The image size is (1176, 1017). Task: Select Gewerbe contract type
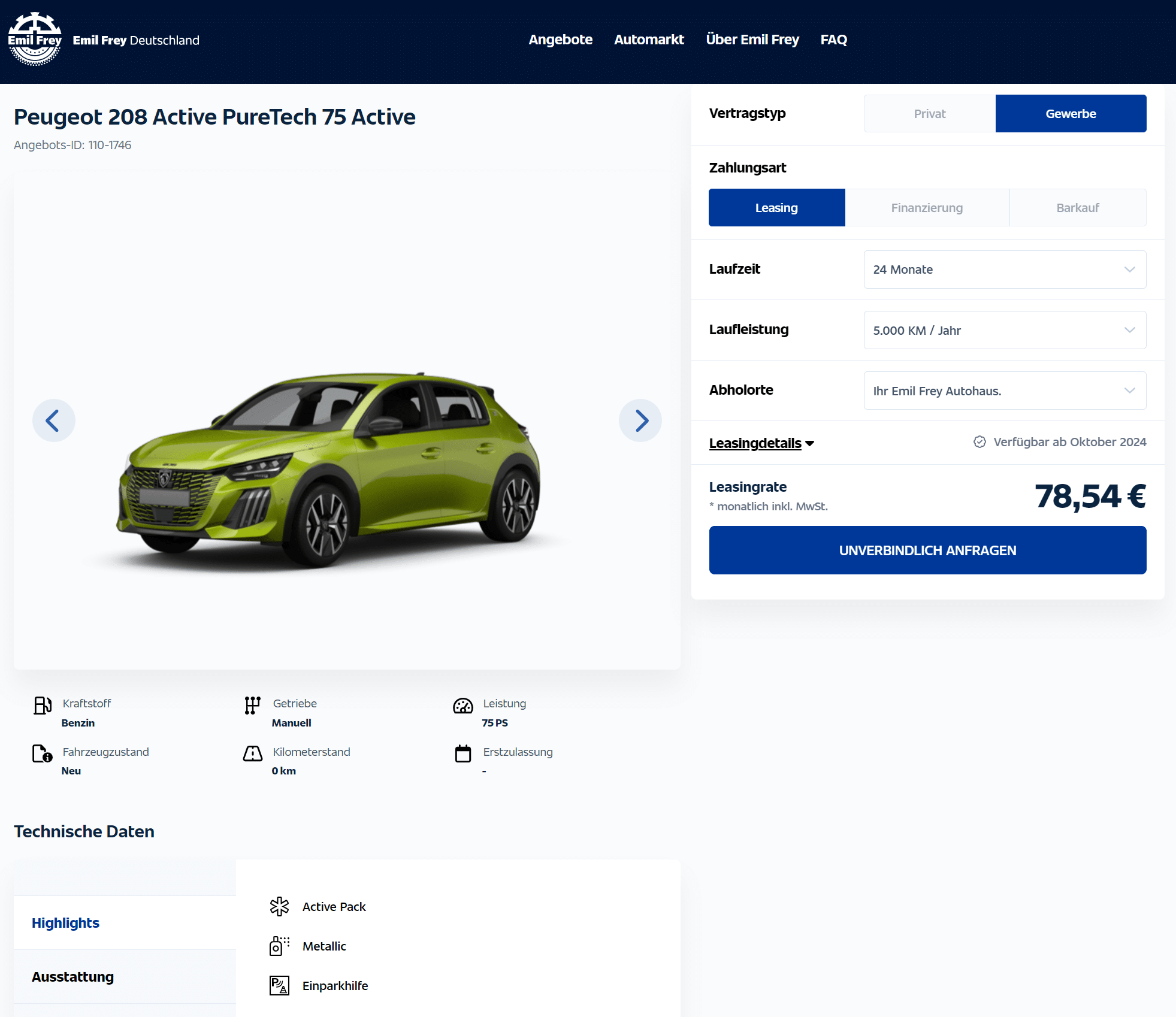pos(1071,114)
